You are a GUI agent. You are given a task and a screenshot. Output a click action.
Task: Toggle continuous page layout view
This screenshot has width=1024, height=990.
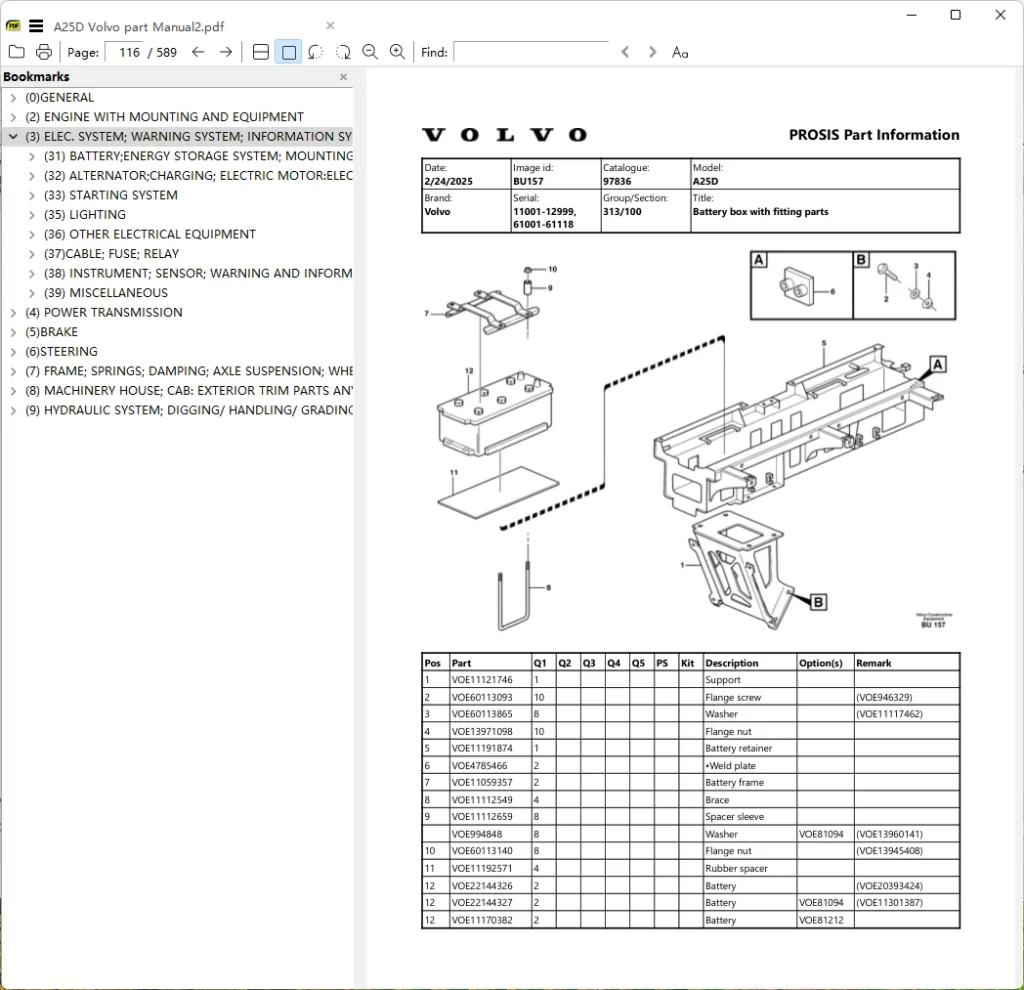261,52
